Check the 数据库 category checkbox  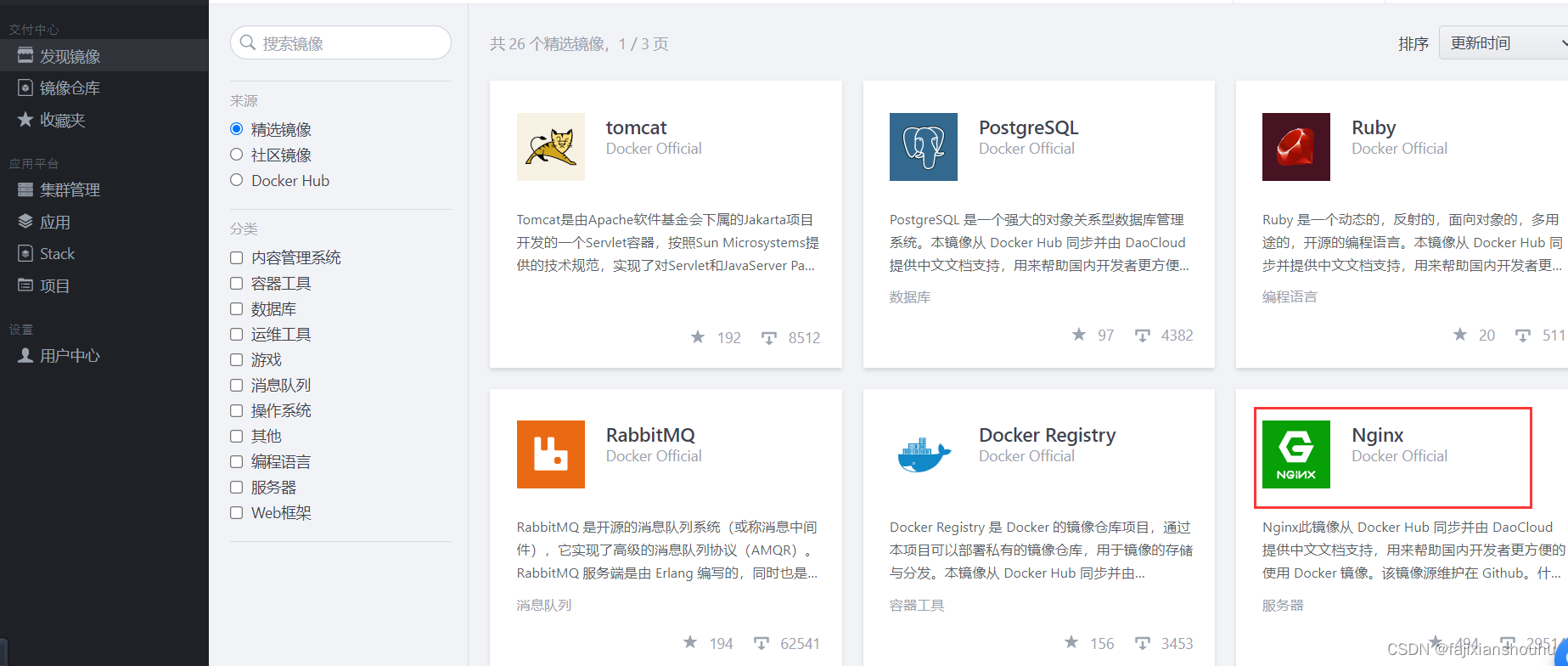point(237,308)
